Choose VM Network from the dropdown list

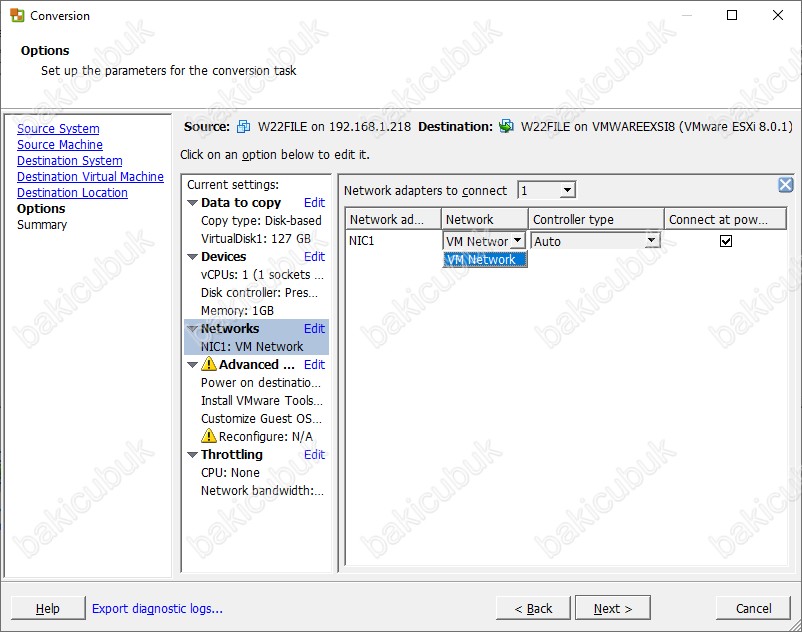(484, 259)
